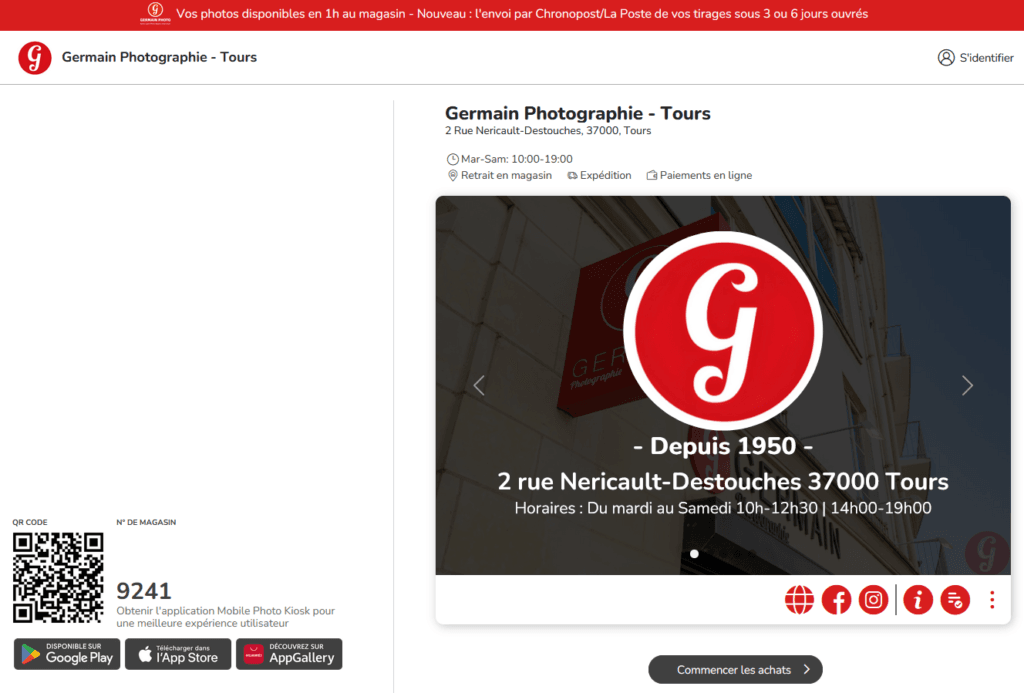Screen dimensions: 1024x693
Task: Click the Expédition label
Action: [605, 175]
